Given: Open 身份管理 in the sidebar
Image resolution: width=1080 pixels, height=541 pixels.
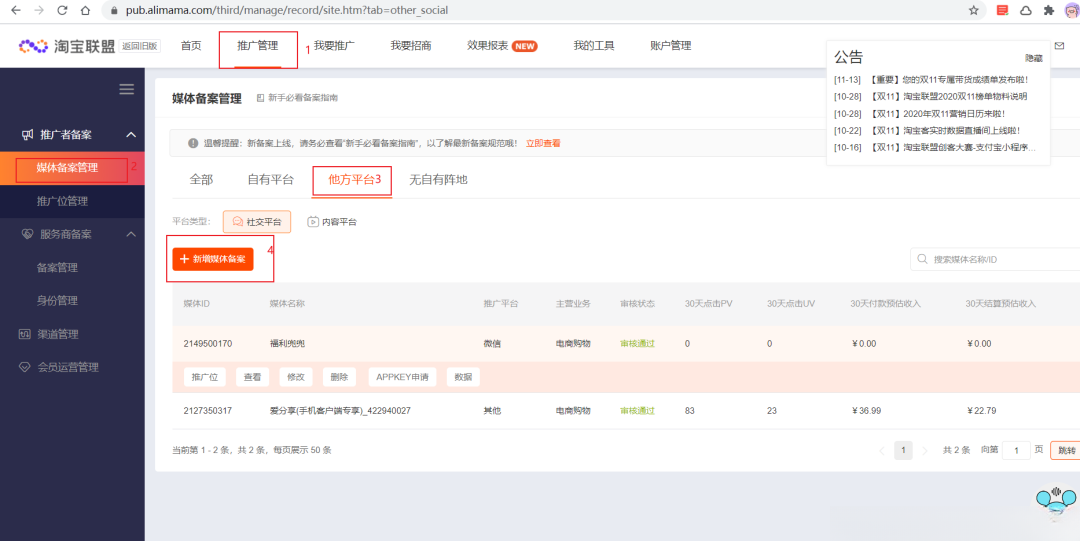Looking at the screenshot, I should 57,300.
